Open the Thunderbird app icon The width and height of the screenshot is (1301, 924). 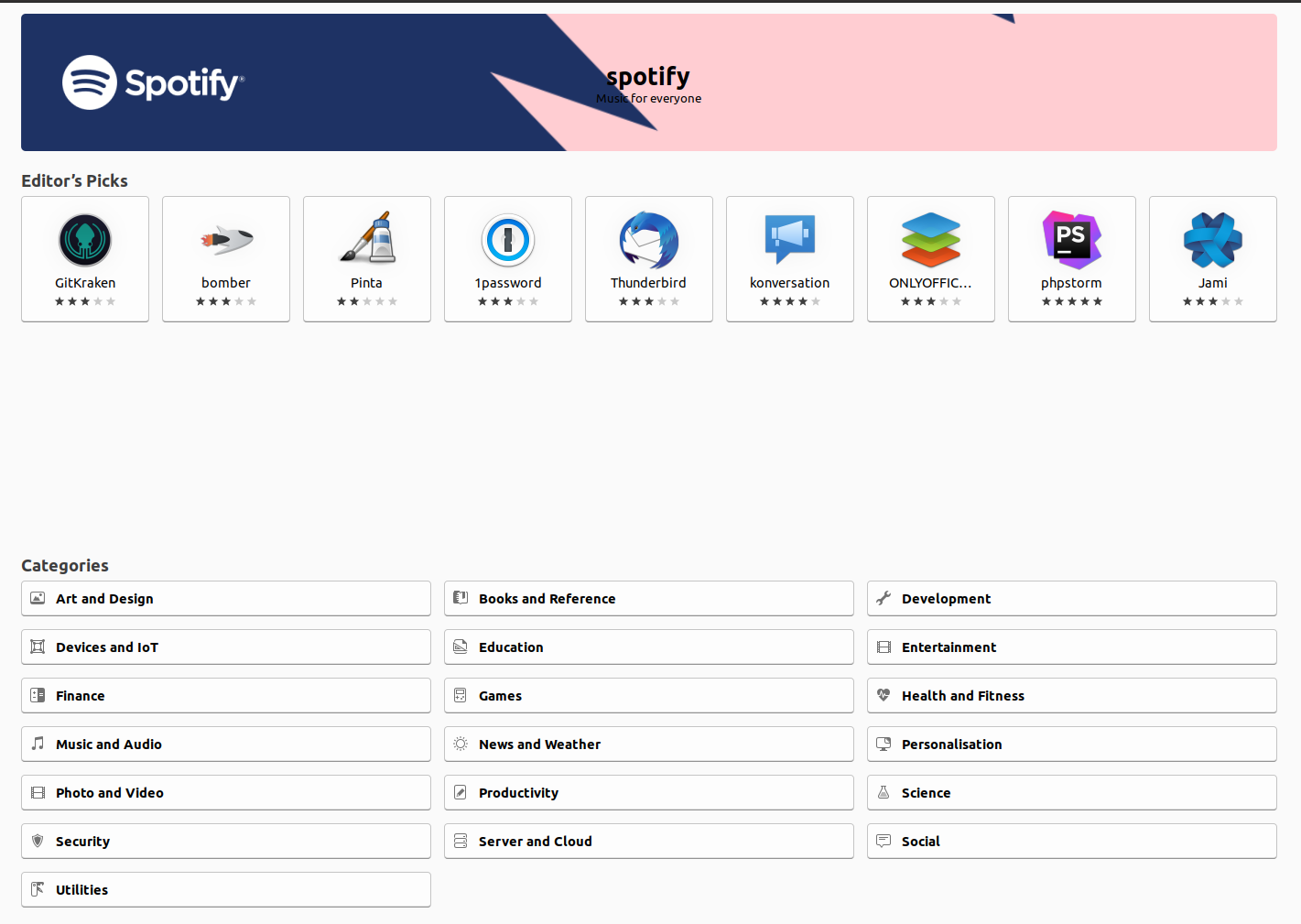pyautogui.click(x=649, y=240)
